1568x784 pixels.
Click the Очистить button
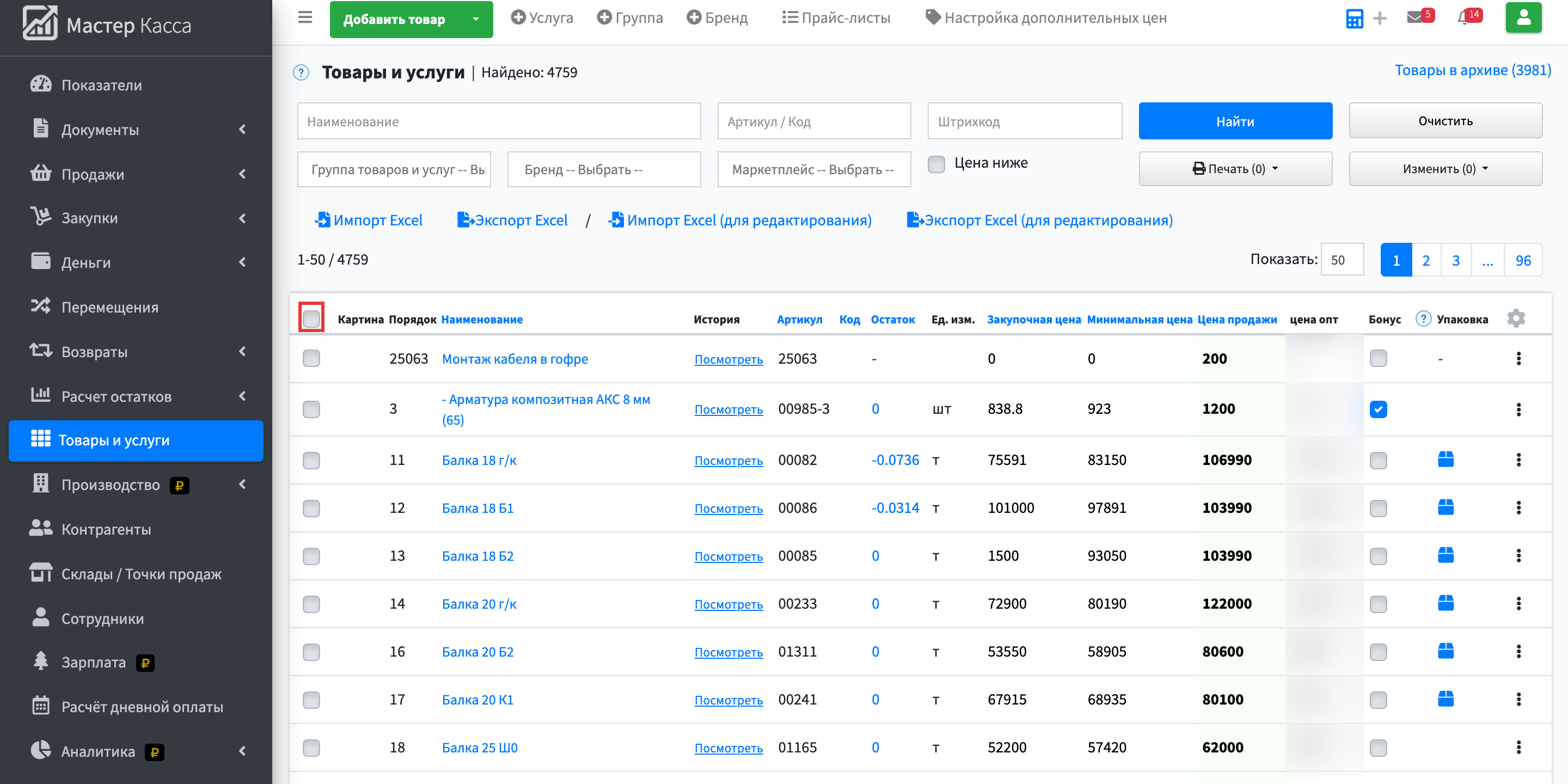pyautogui.click(x=1445, y=120)
